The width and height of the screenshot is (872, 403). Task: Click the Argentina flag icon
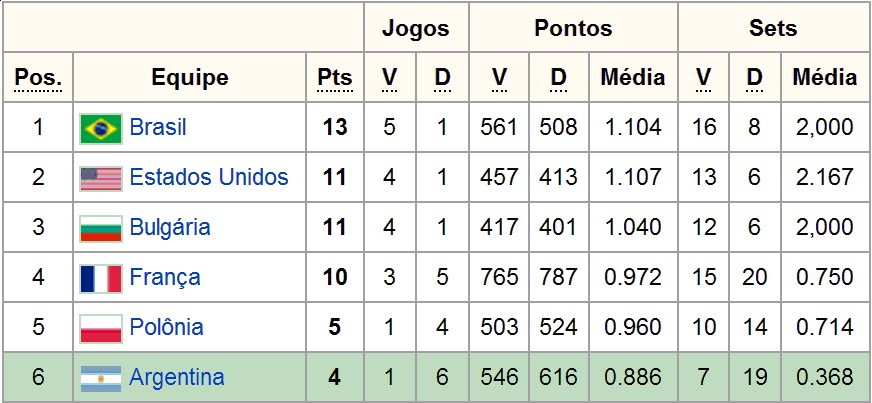[x=101, y=379]
